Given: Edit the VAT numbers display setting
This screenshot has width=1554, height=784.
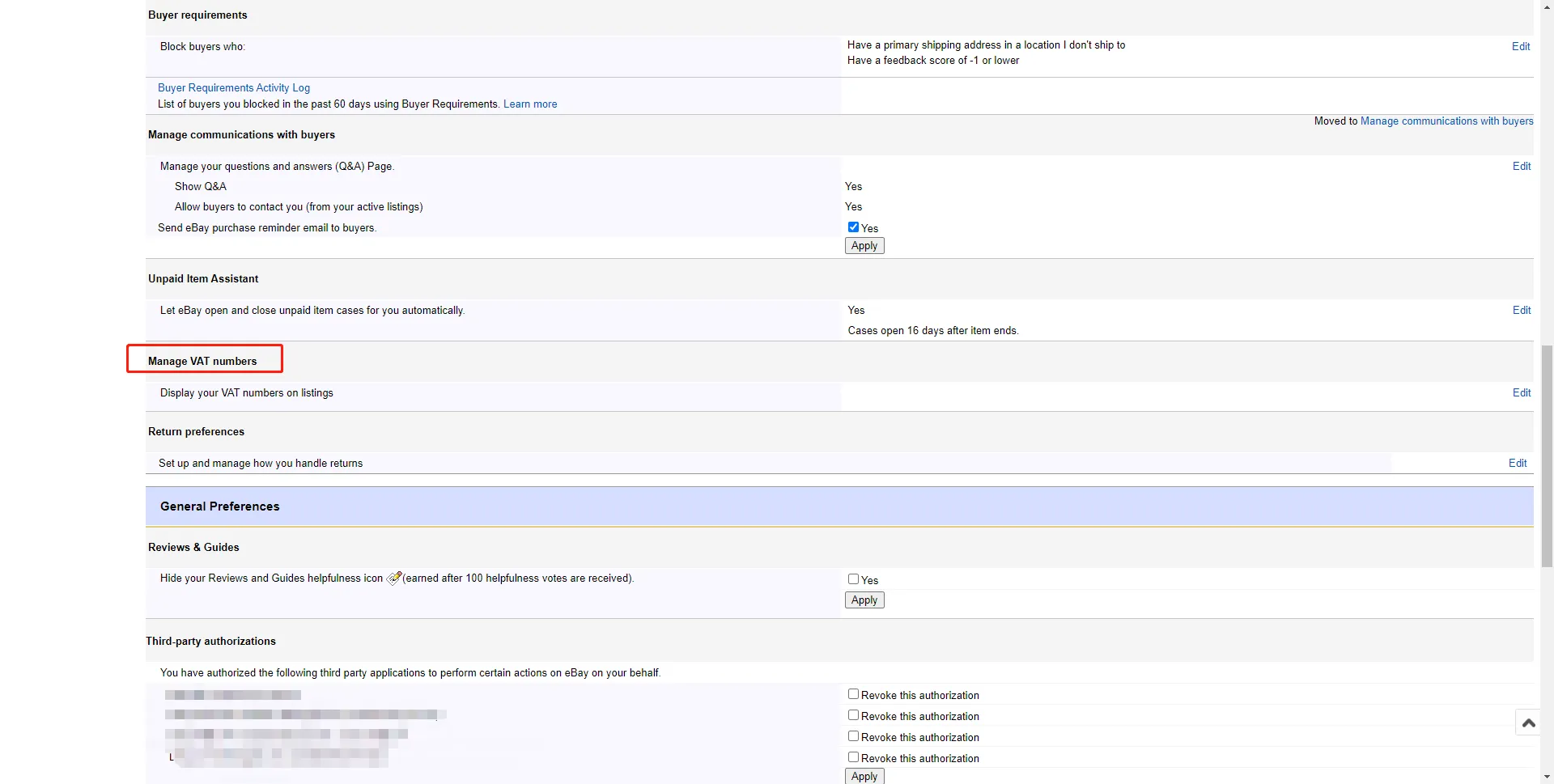Looking at the screenshot, I should coord(1521,392).
